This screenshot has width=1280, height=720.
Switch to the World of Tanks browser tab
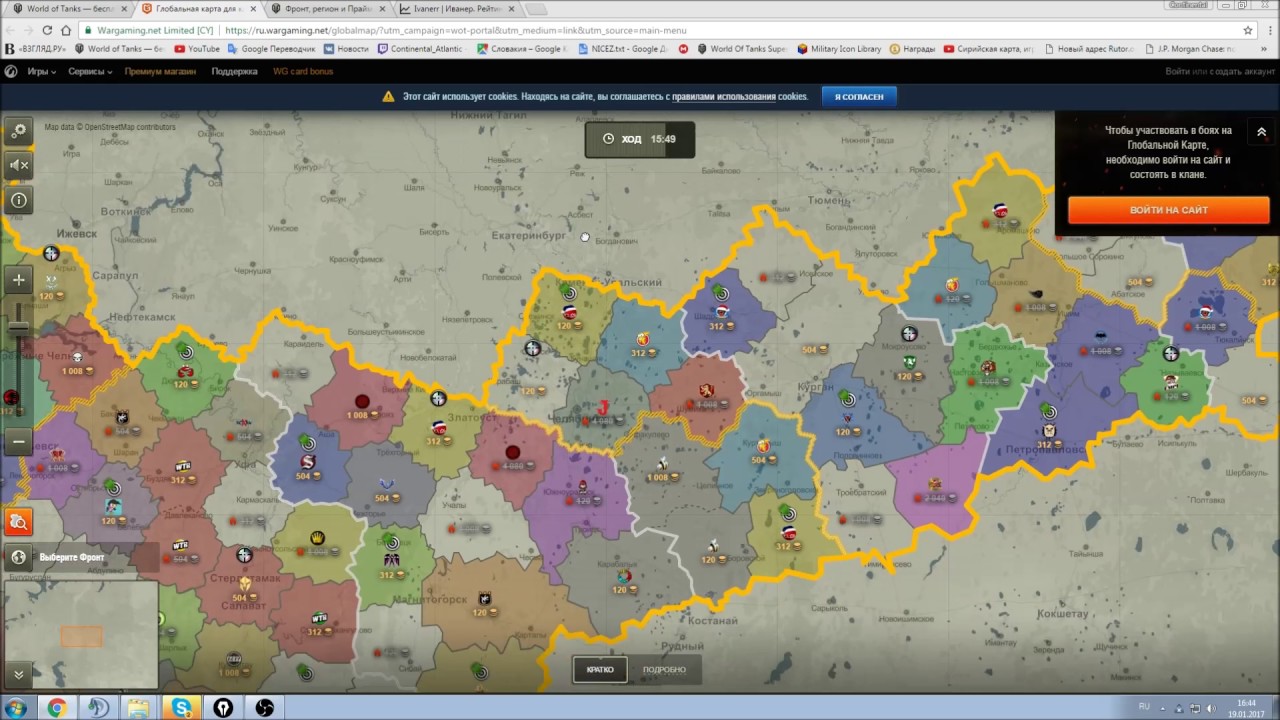(x=68, y=9)
